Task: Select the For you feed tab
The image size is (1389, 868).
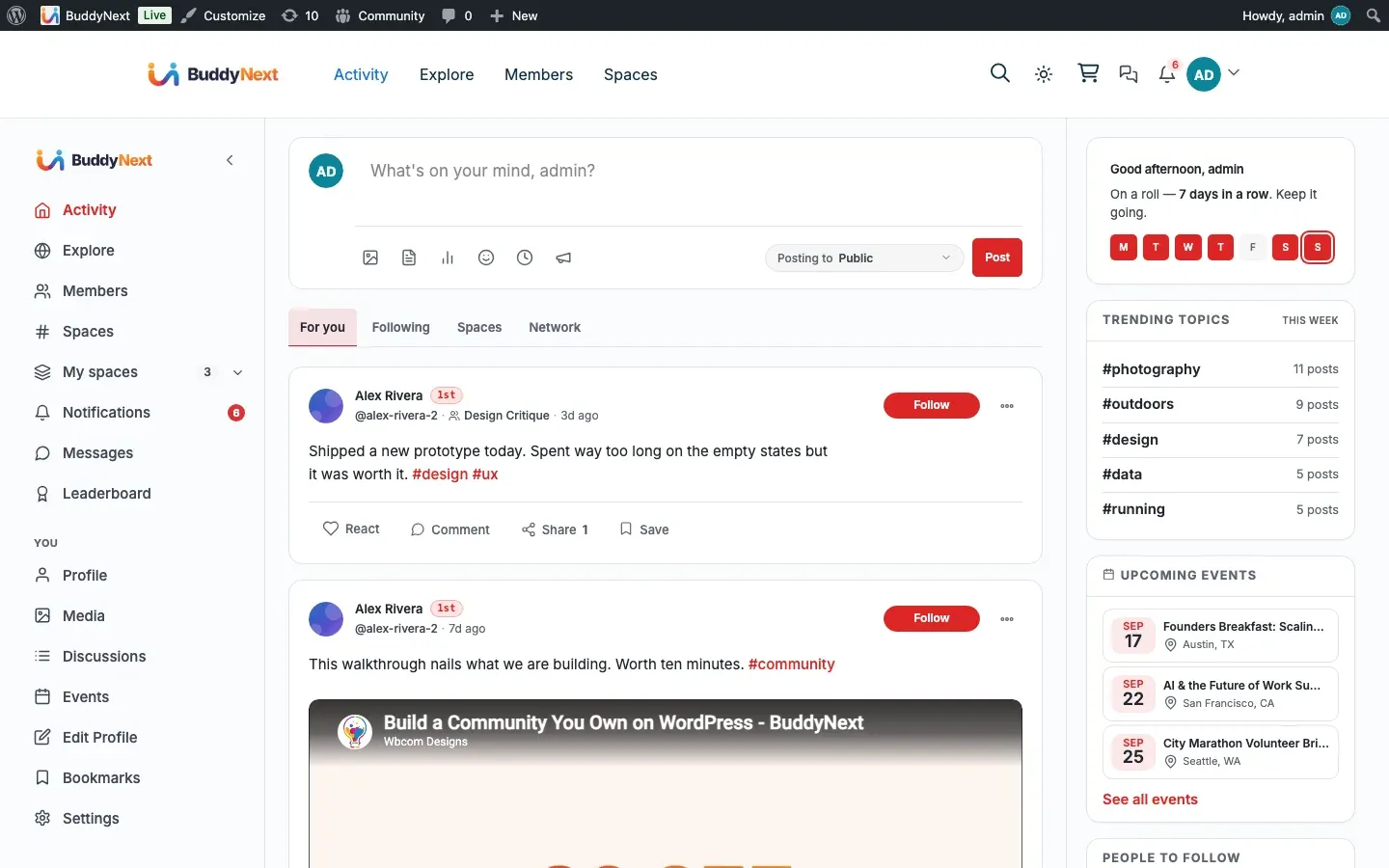Action: pyautogui.click(x=322, y=328)
